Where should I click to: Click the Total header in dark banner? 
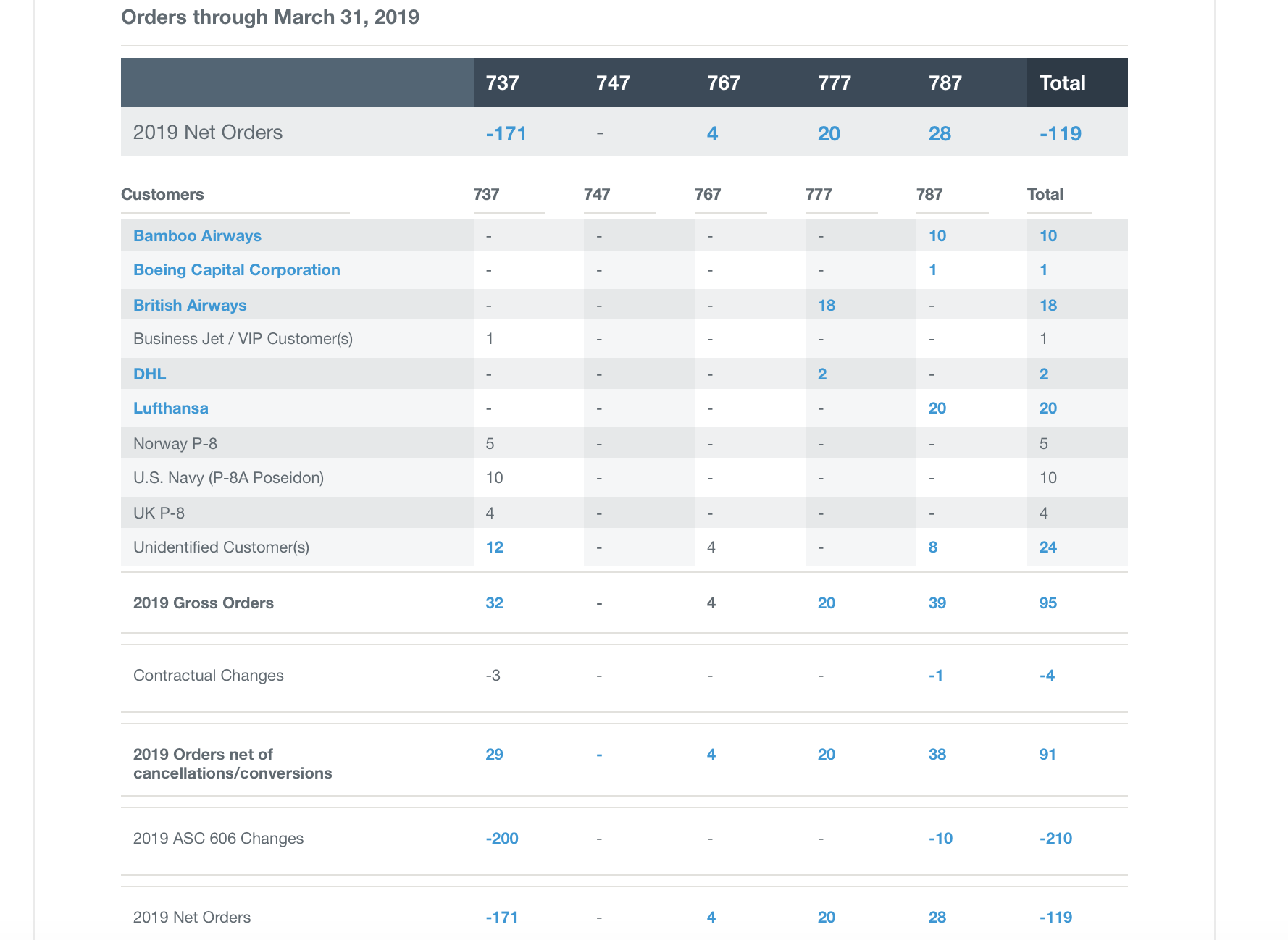[x=1062, y=83]
